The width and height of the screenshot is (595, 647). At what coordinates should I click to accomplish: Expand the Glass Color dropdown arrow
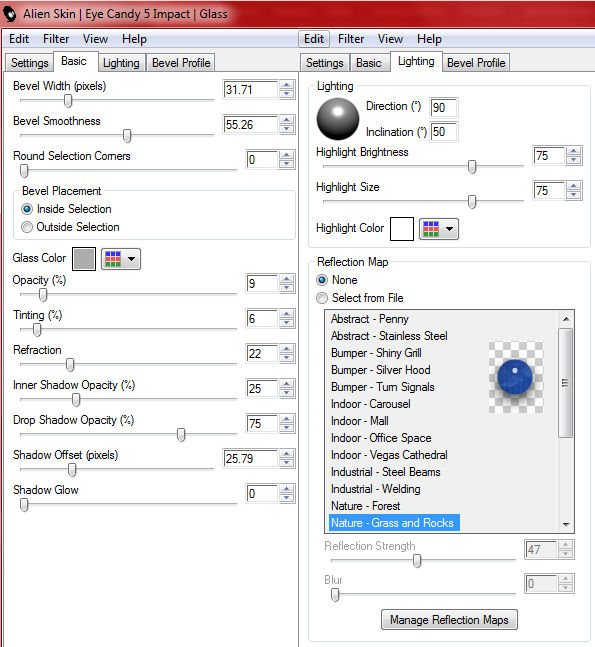pyautogui.click(x=131, y=259)
